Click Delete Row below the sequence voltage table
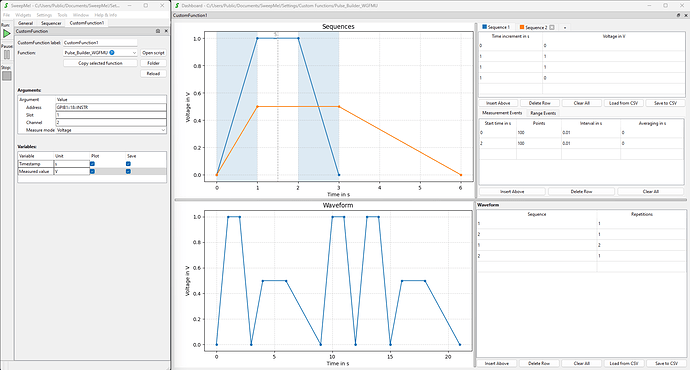 coord(540,103)
